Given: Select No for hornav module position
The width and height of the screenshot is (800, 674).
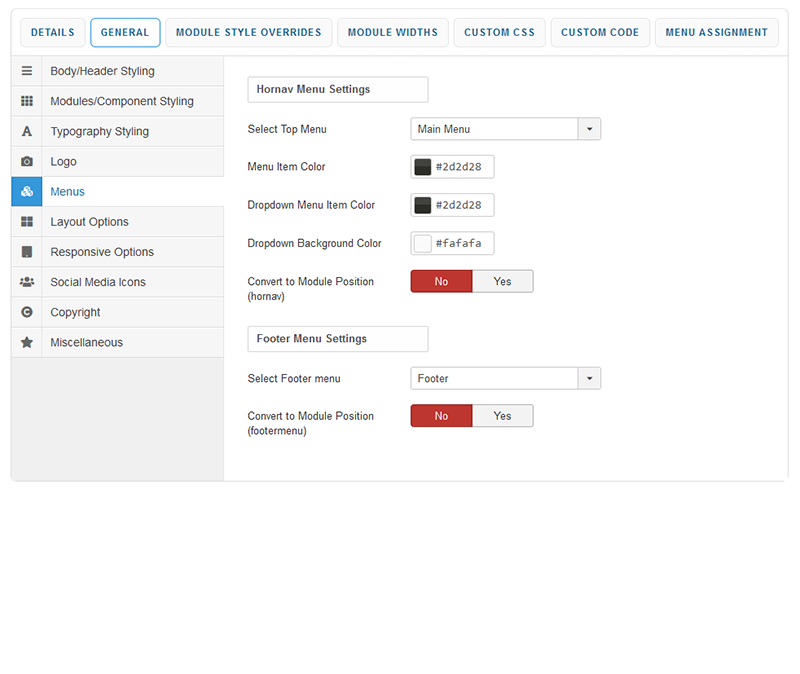Looking at the screenshot, I should tap(441, 281).
